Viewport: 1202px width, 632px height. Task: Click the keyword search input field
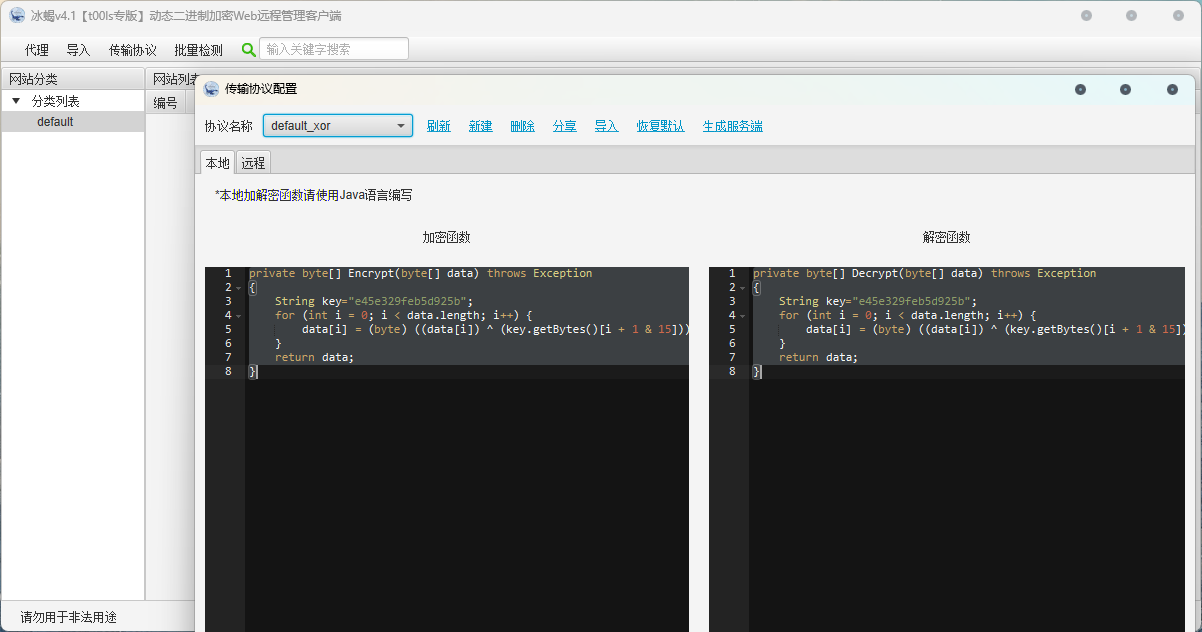click(333, 48)
